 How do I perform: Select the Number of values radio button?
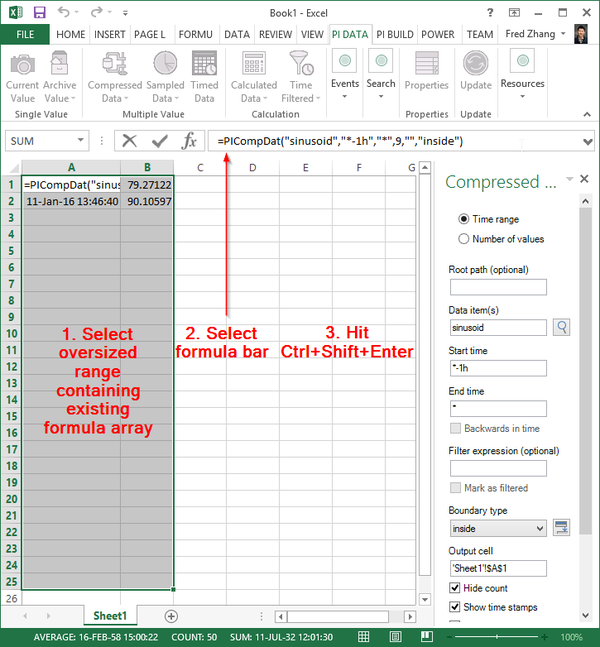[463, 238]
